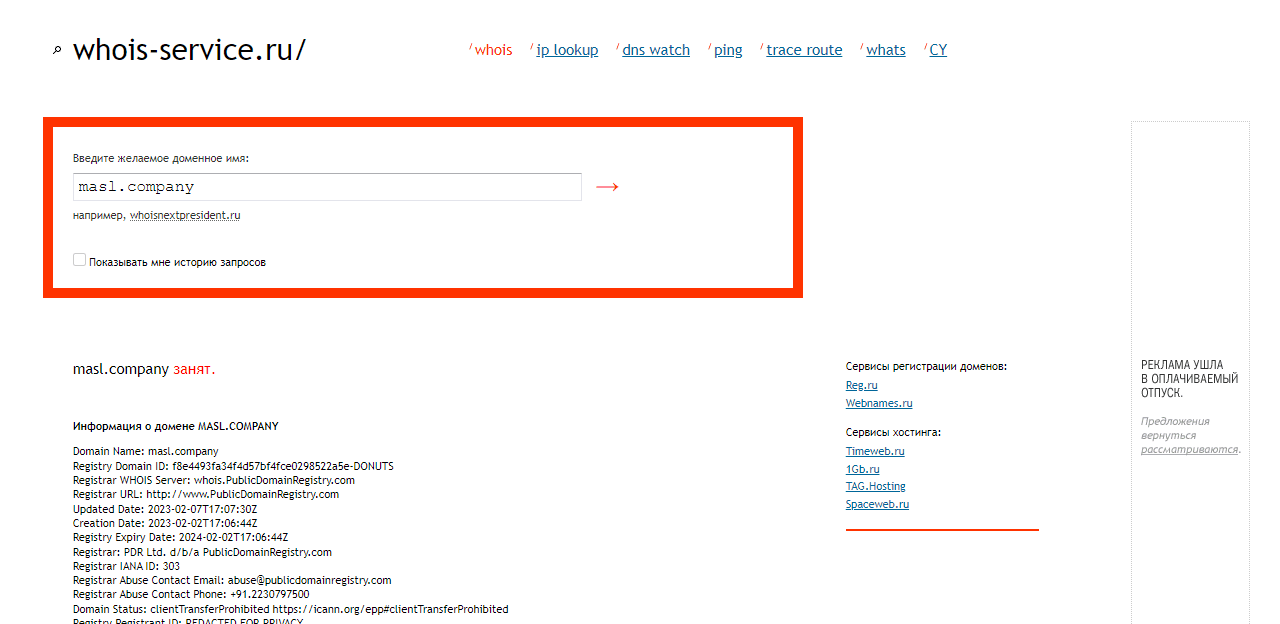Click the magnifier icon beside the site logo

(x=57, y=51)
